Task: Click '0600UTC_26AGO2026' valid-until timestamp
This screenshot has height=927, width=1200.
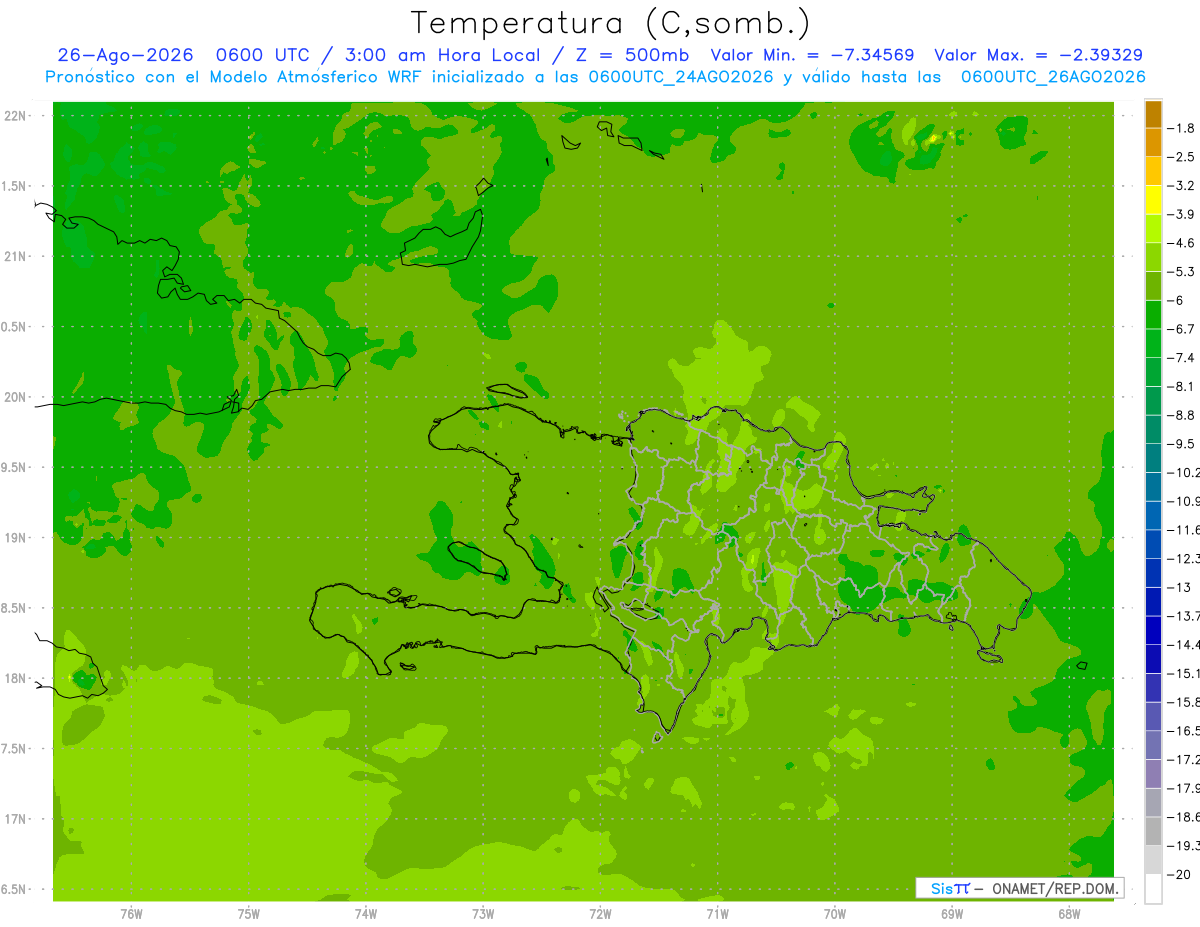Action: (x=1053, y=77)
